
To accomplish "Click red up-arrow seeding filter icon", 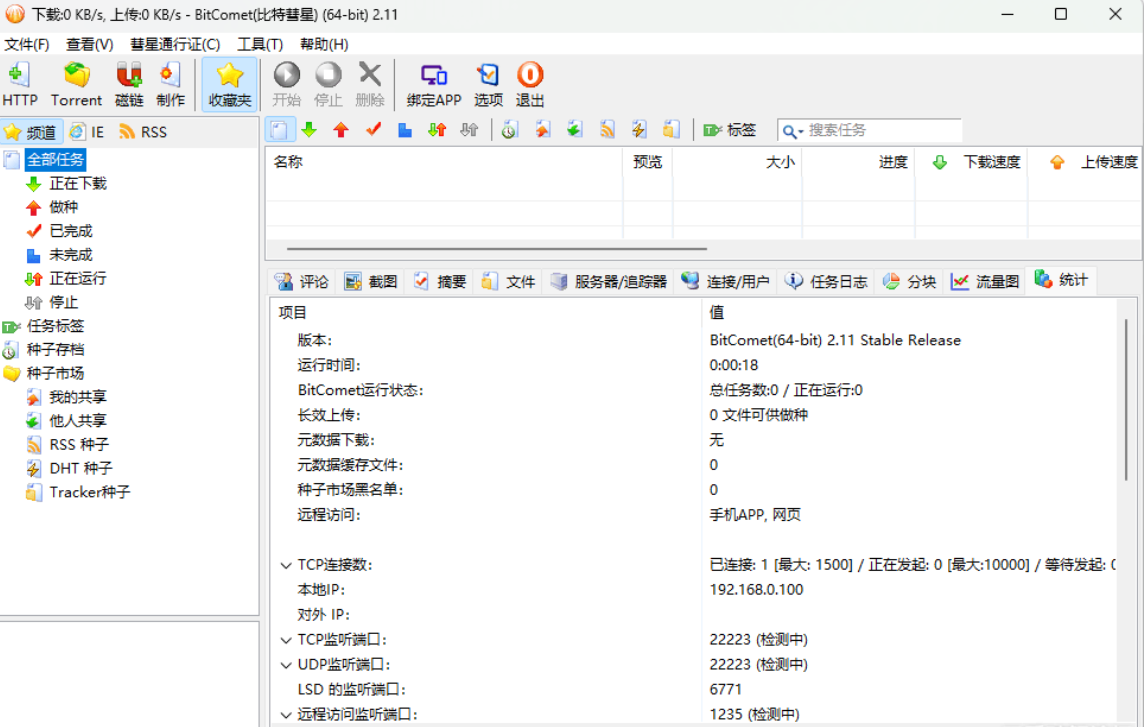I will tap(341, 130).
